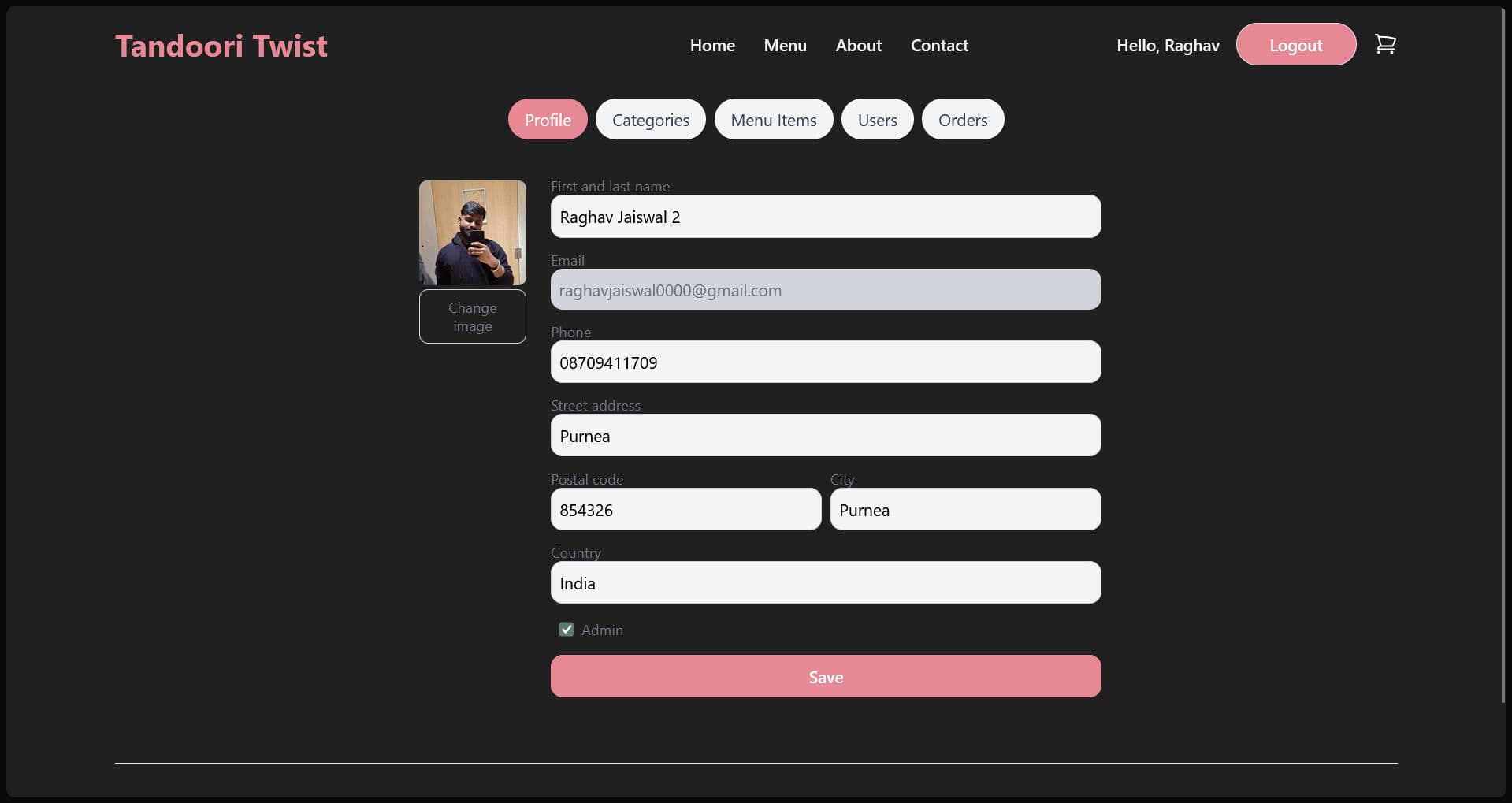Open the Orders tab

962,119
